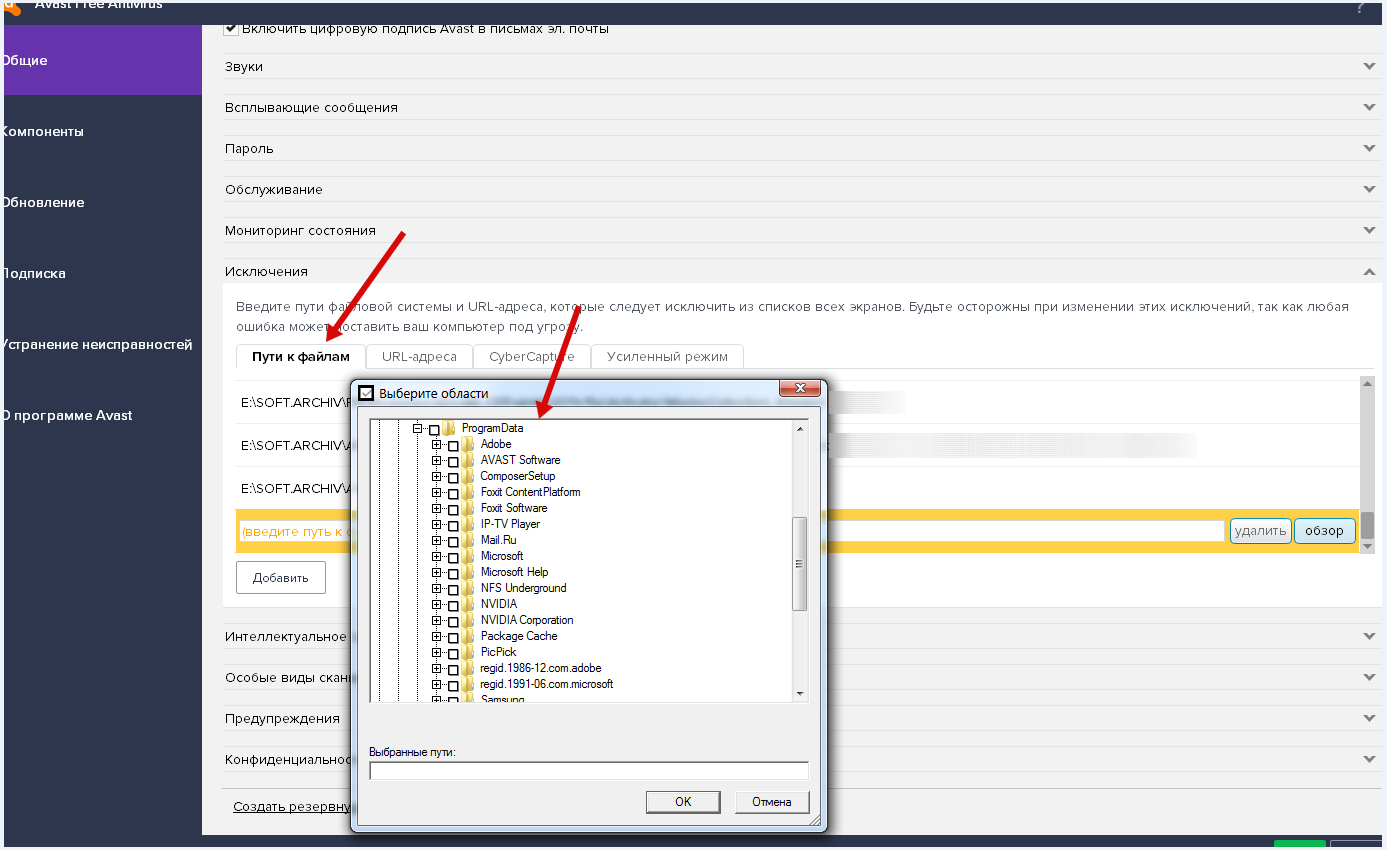
Task: Click the Microsoft Help folder icon
Action: click(468, 572)
